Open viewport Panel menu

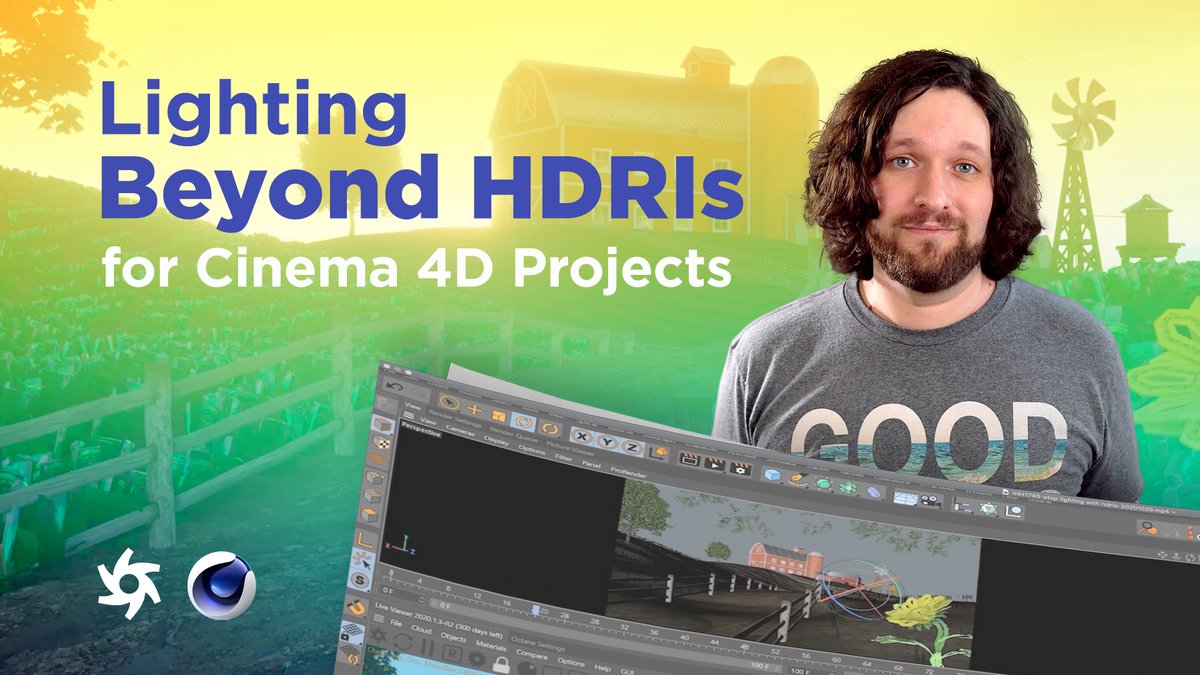point(591,464)
